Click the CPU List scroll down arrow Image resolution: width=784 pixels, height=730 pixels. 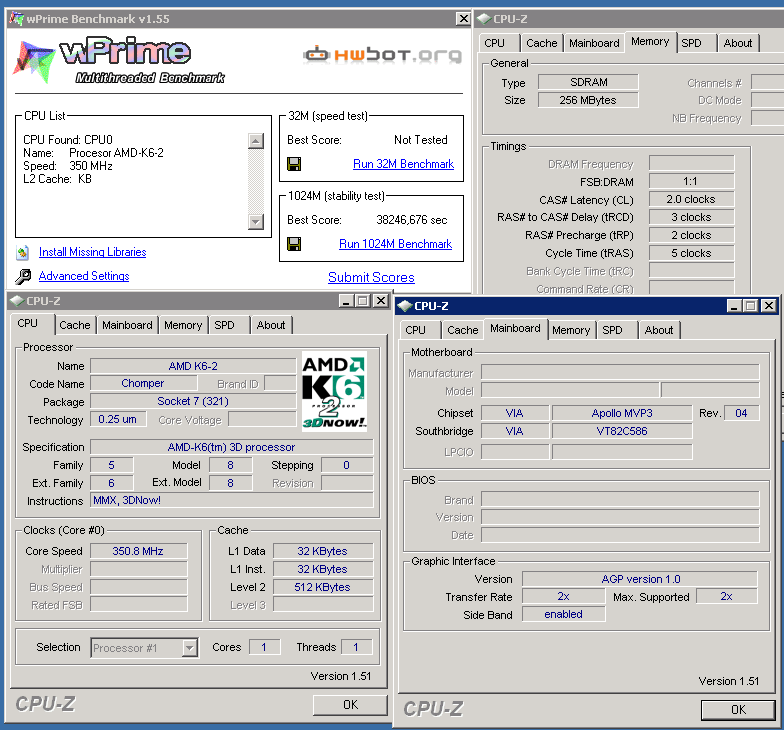pyautogui.click(x=256, y=222)
